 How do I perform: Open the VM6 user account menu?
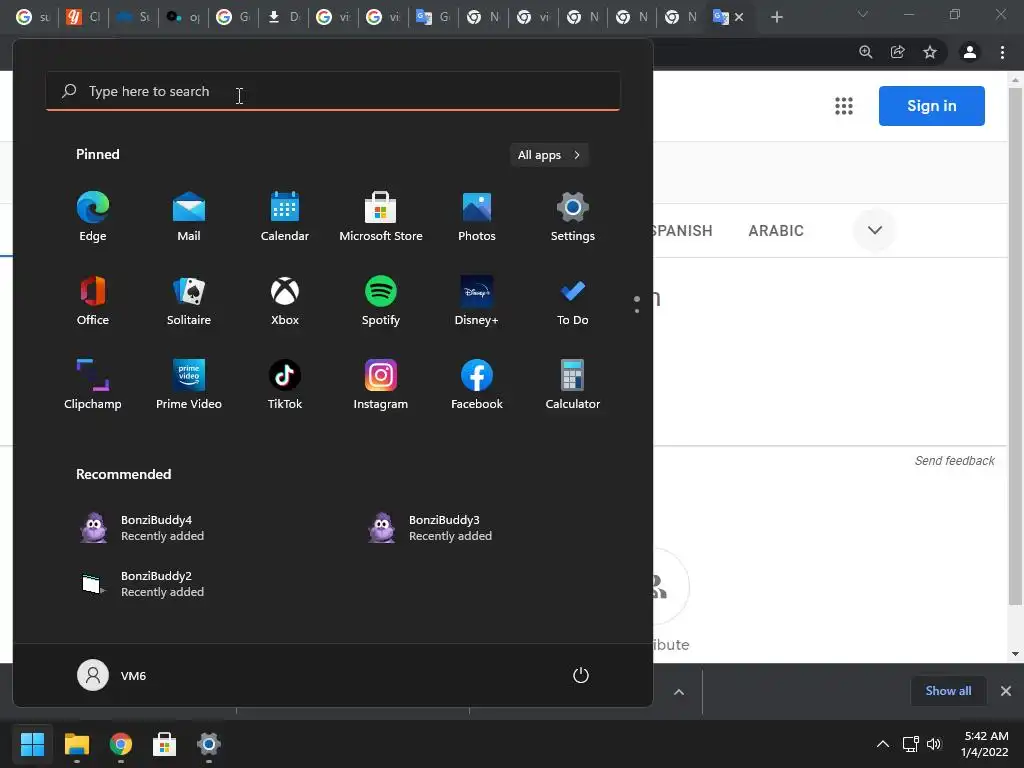pyautogui.click(x=112, y=675)
